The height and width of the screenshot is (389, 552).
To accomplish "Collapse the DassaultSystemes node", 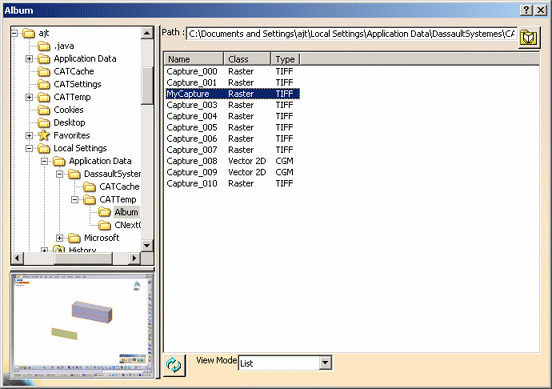I will [59, 174].
